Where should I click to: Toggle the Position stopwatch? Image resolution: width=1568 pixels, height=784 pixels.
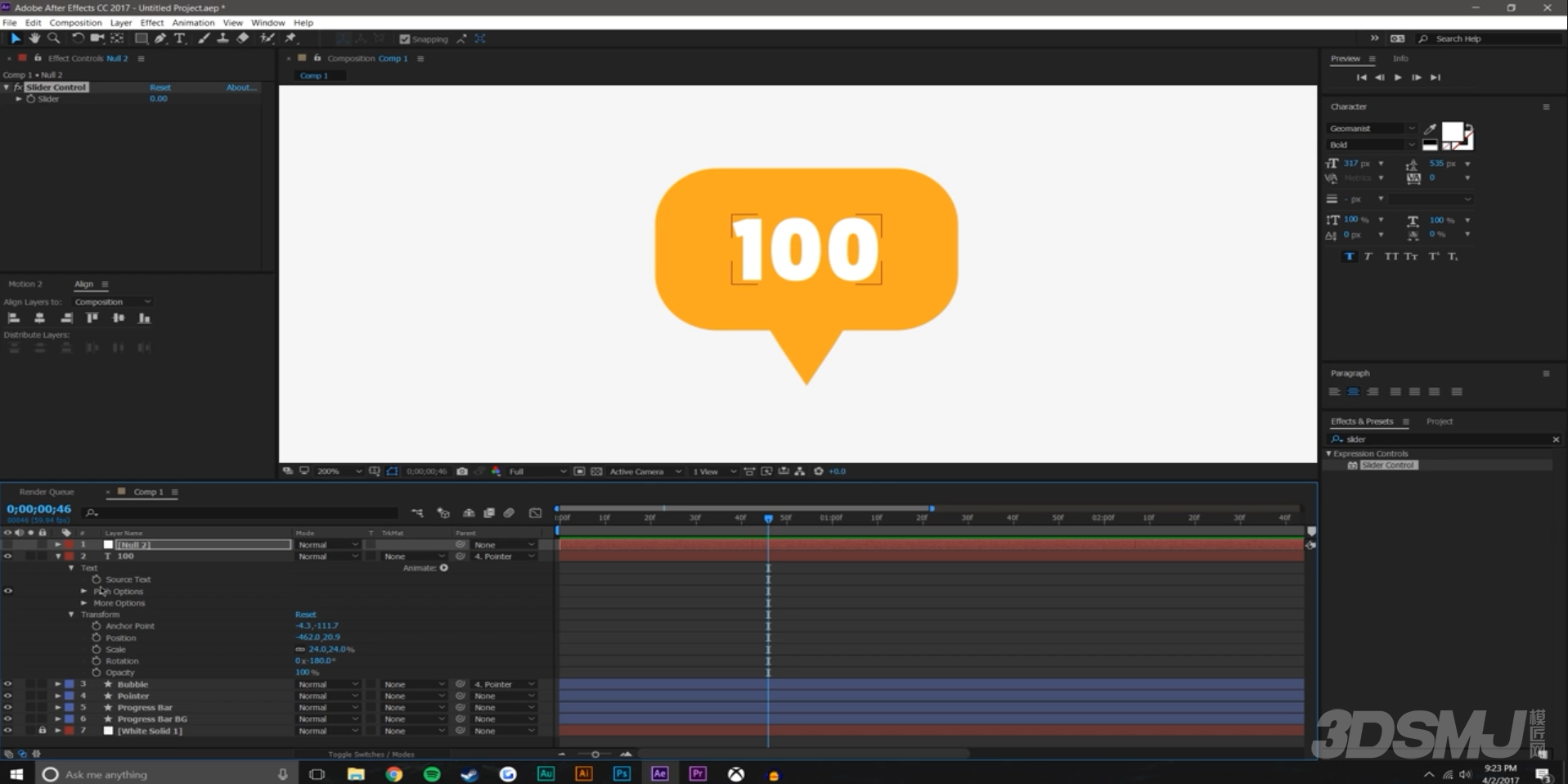(97, 638)
